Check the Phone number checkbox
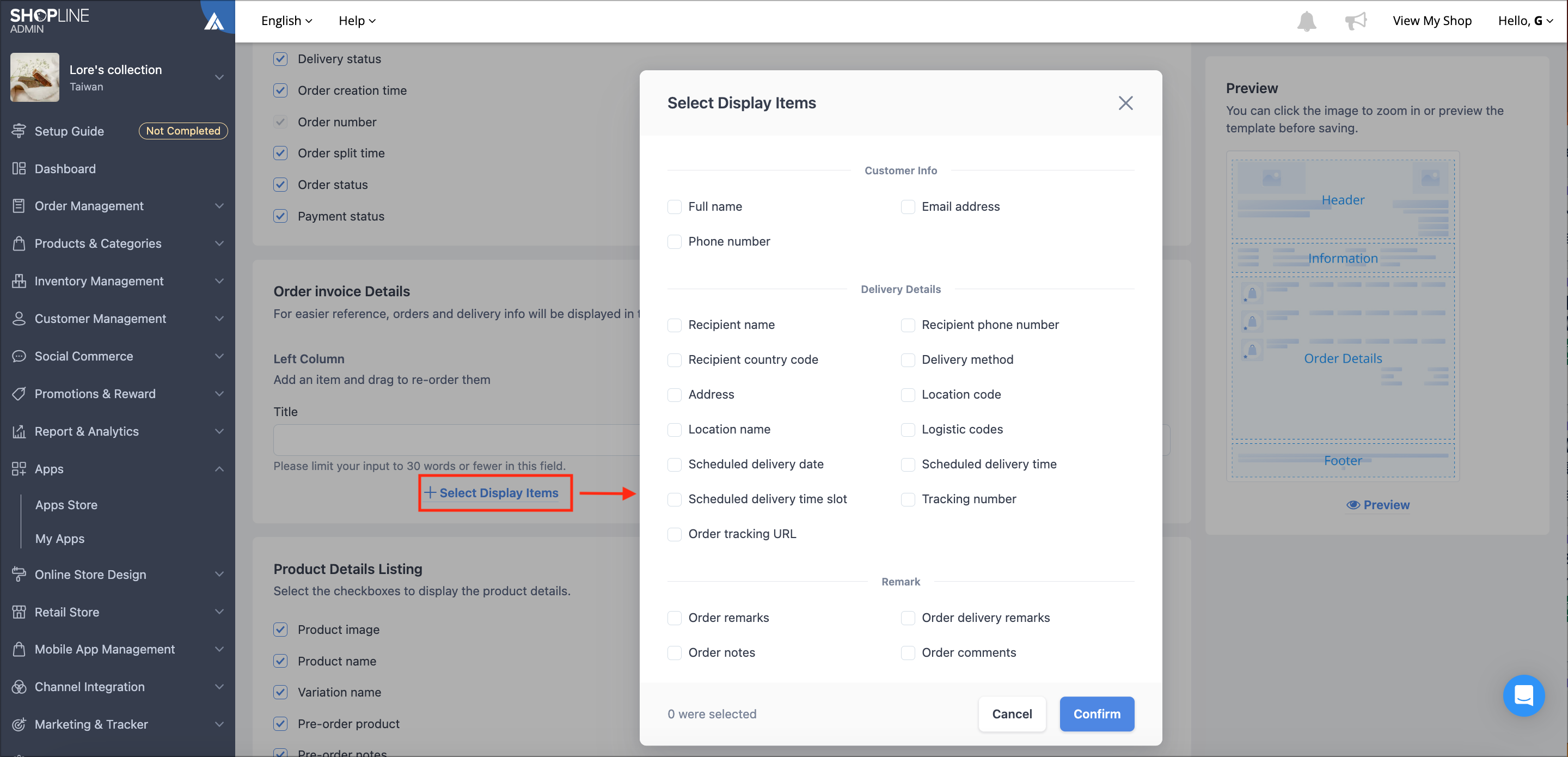 point(674,241)
